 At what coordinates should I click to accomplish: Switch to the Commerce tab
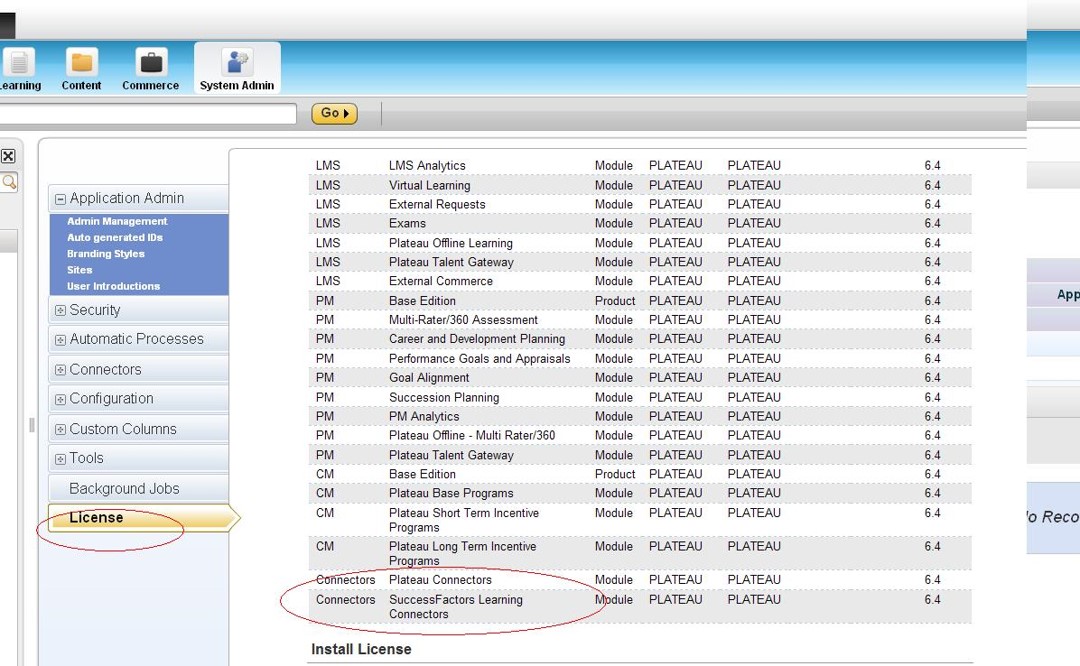(x=150, y=68)
